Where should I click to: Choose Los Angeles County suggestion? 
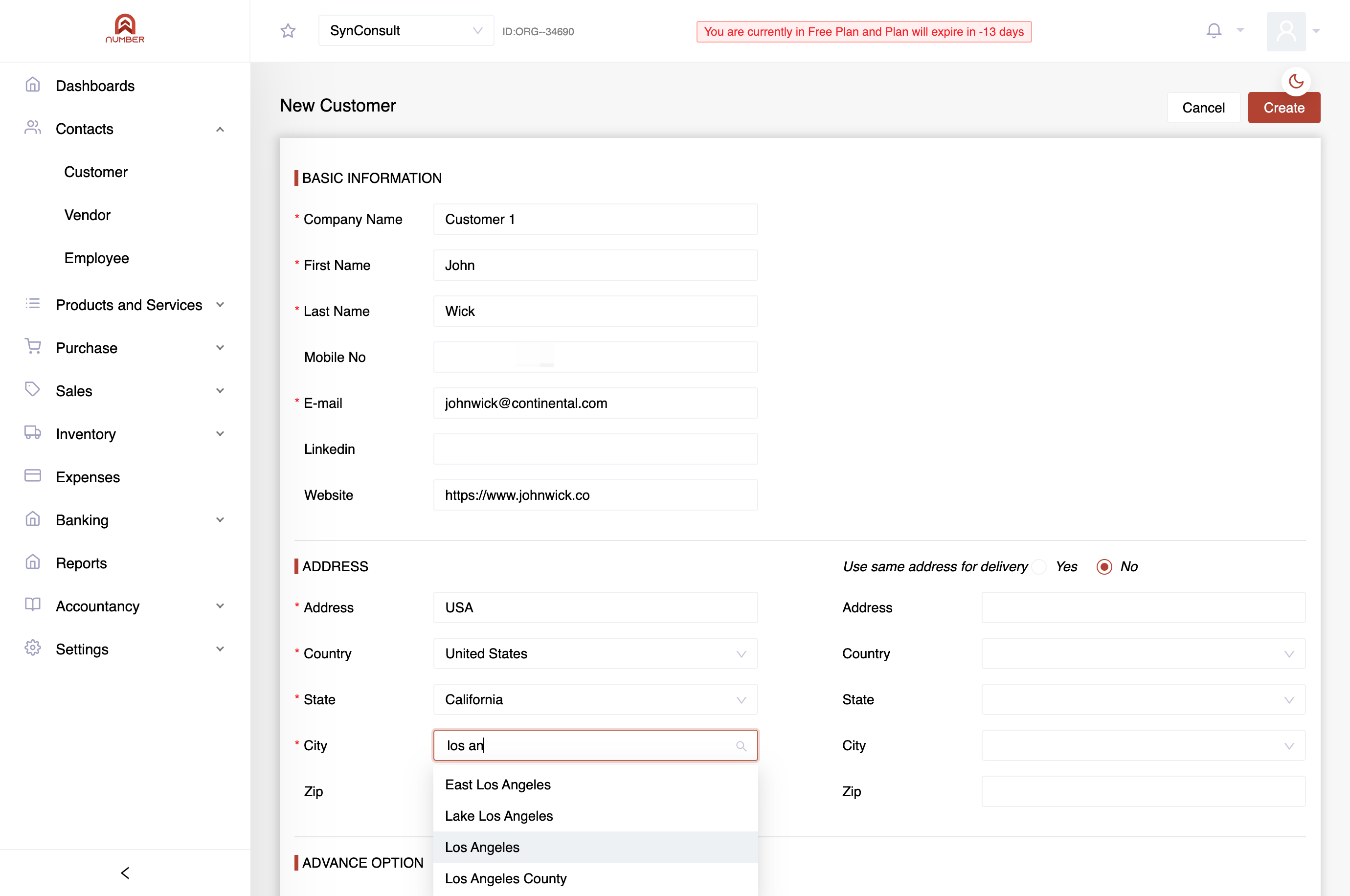pos(595,878)
